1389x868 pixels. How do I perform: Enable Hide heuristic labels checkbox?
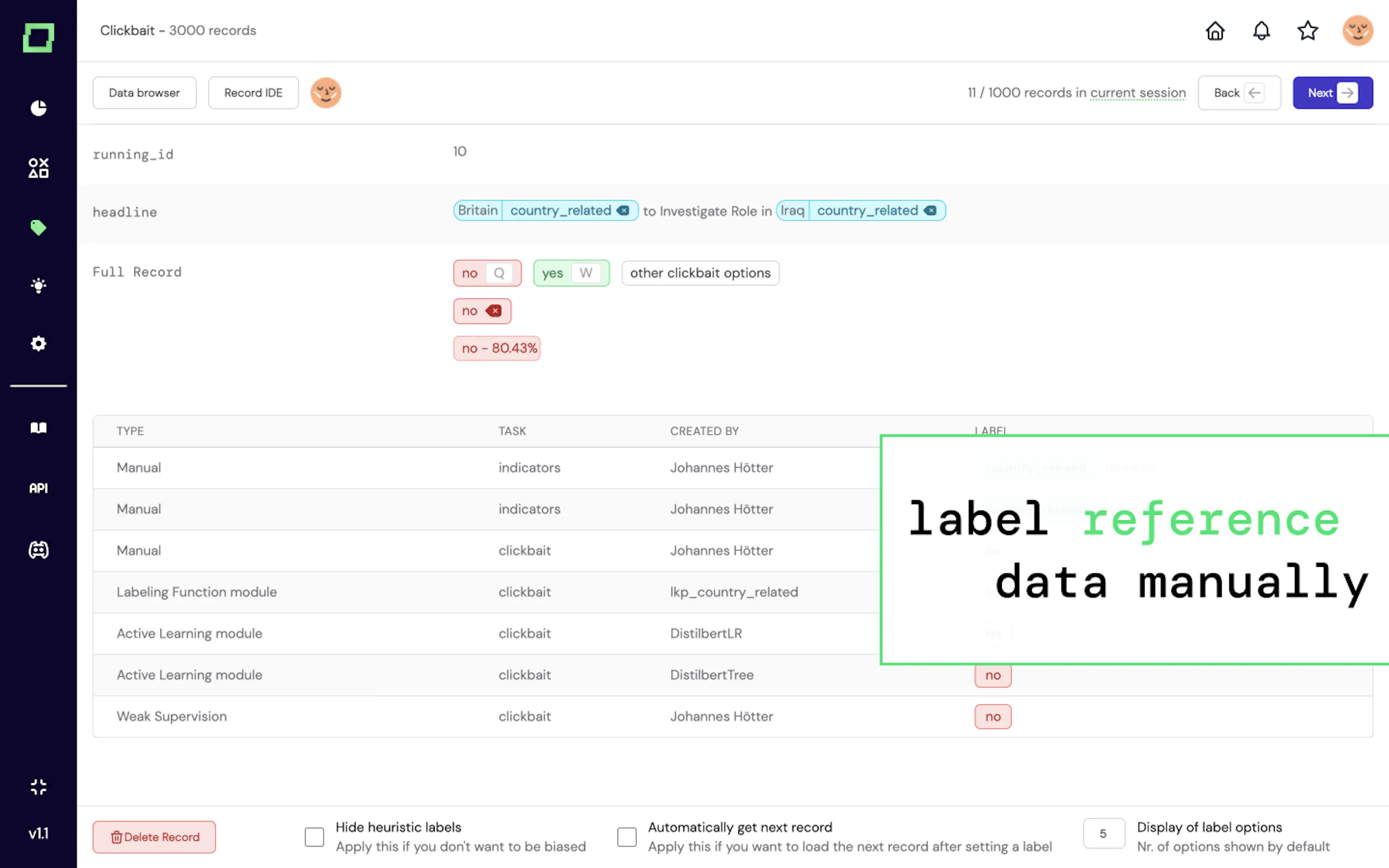(x=314, y=836)
